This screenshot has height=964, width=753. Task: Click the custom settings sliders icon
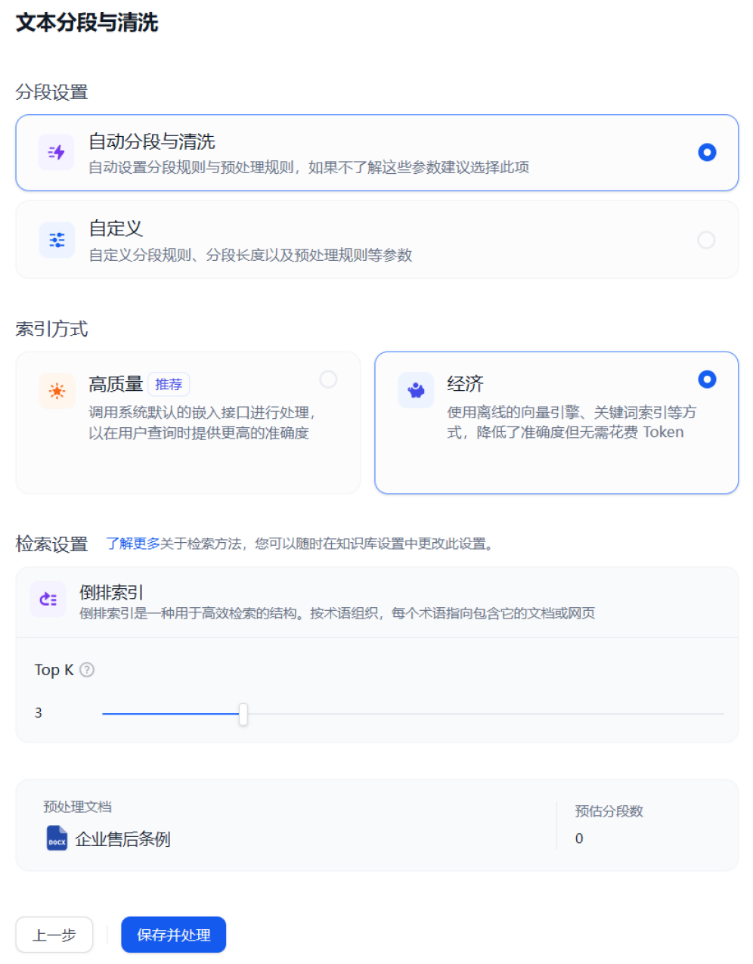[x=55, y=239]
